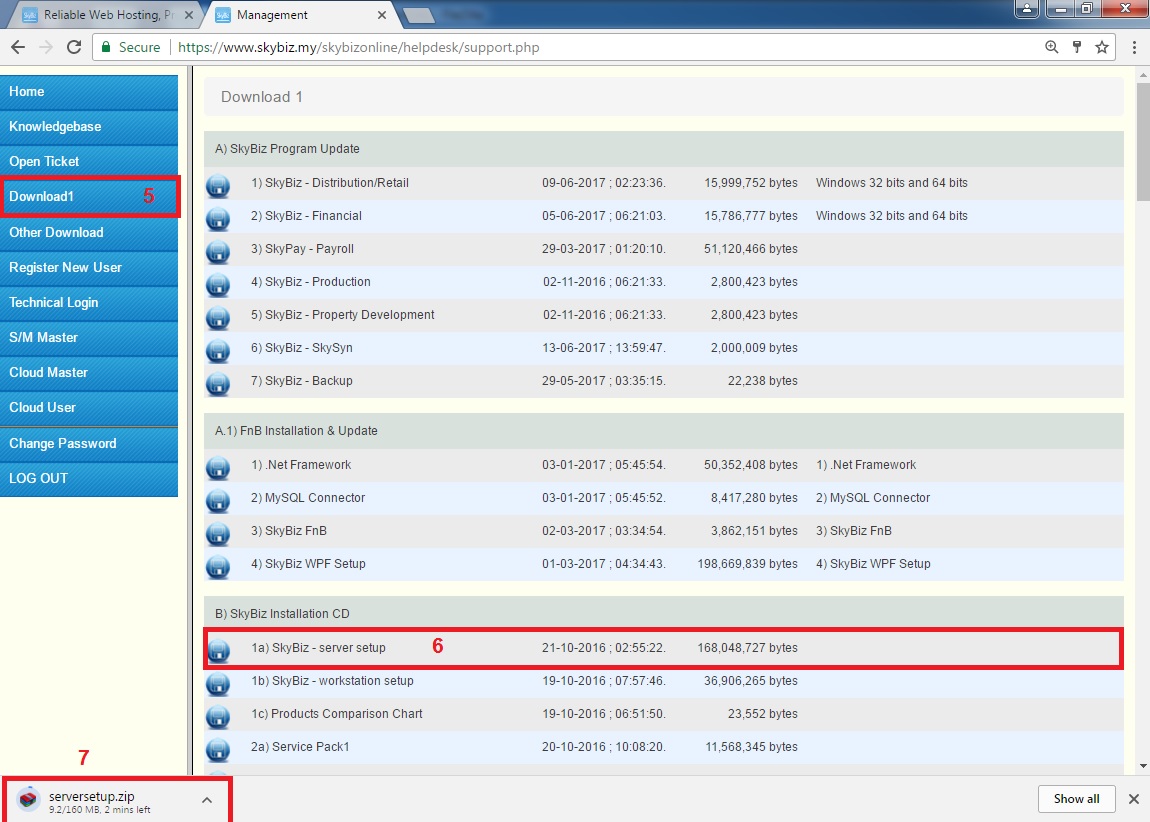Click download icon next to SkyPay - Payroll

tap(218, 251)
